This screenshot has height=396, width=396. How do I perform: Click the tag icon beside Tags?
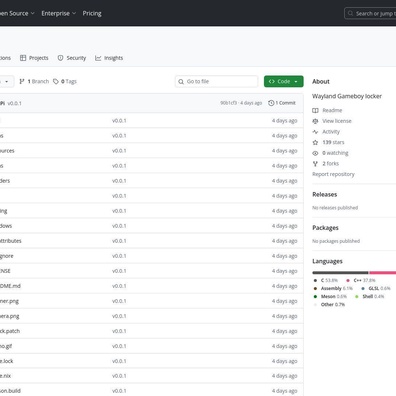click(x=56, y=81)
